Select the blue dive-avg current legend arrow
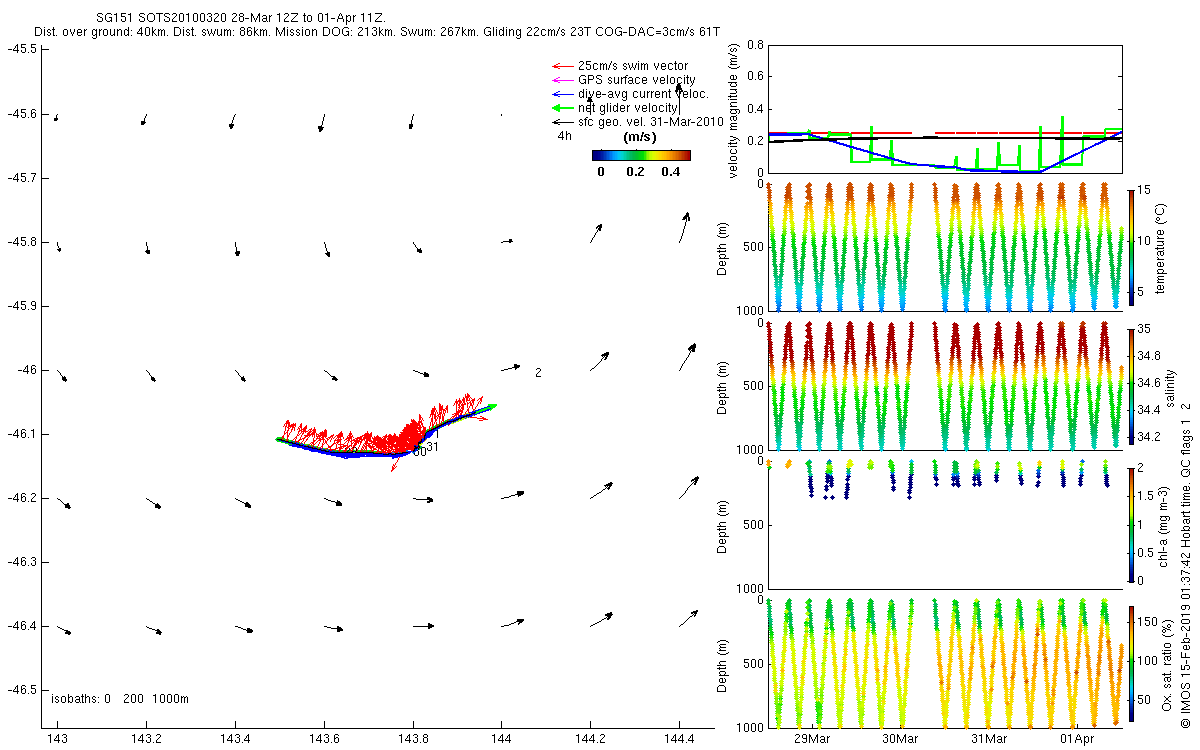1200x750 pixels. pos(561,94)
